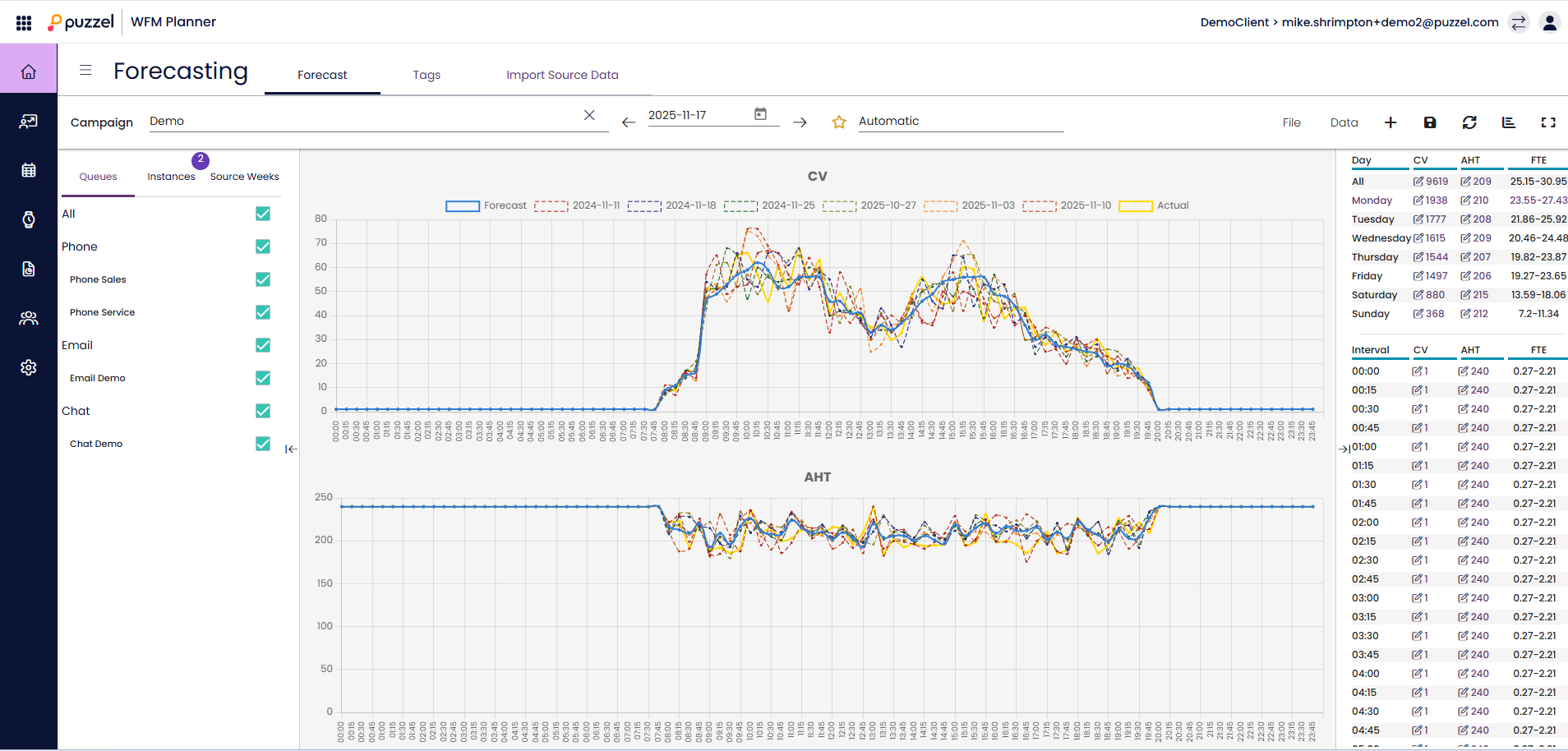1568x751 pixels.
Task: Open the Import Source Data tab
Action: pos(562,75)
